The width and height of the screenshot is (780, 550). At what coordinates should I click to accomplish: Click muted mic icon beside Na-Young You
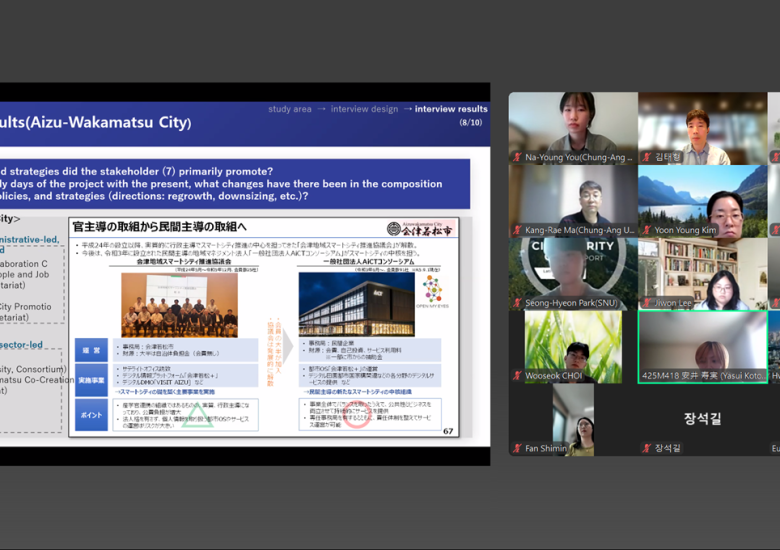pyautogui.click(x=517, y=157)
